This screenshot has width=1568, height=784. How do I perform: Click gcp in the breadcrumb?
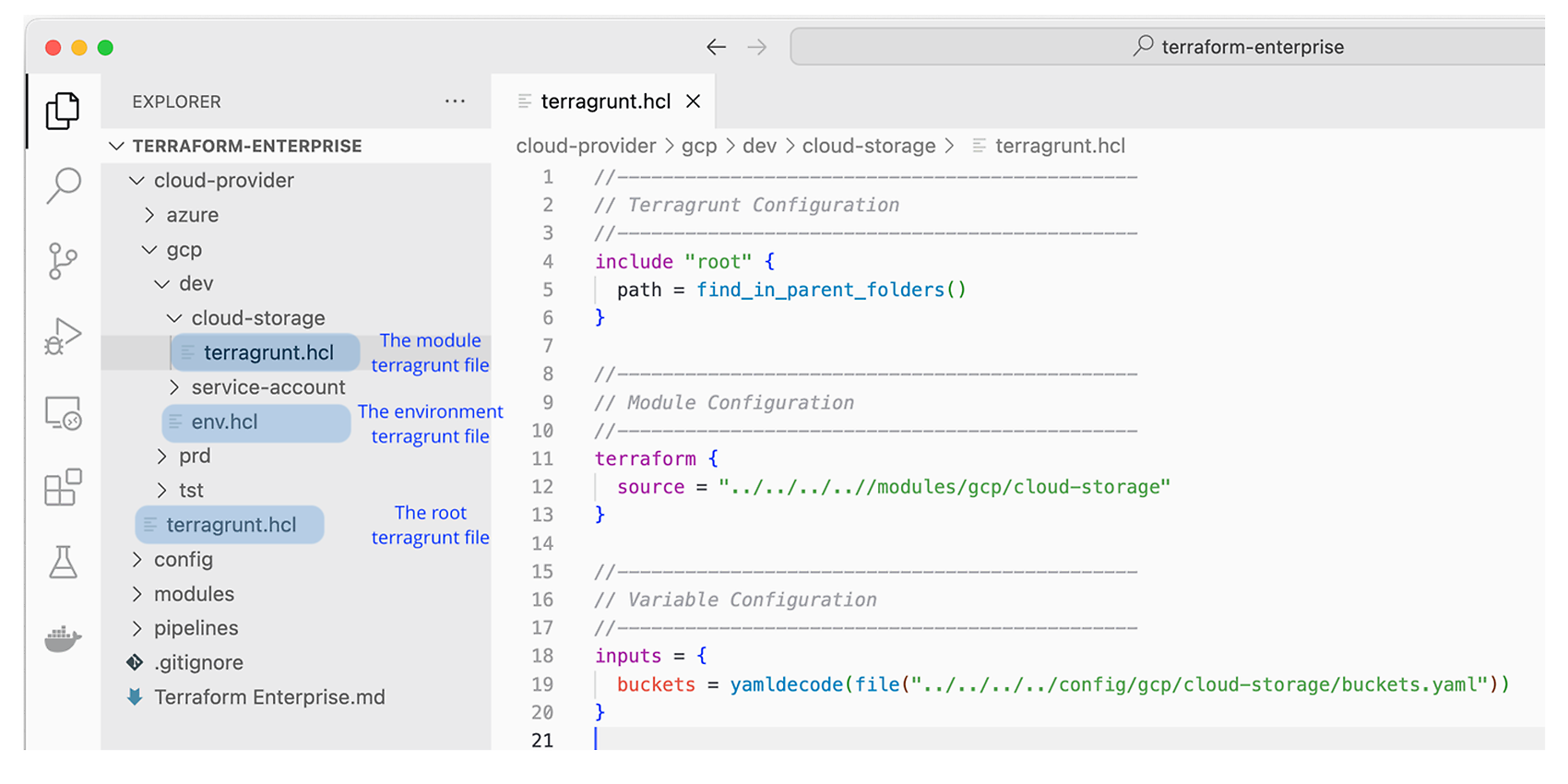click(x=699, y=146)
